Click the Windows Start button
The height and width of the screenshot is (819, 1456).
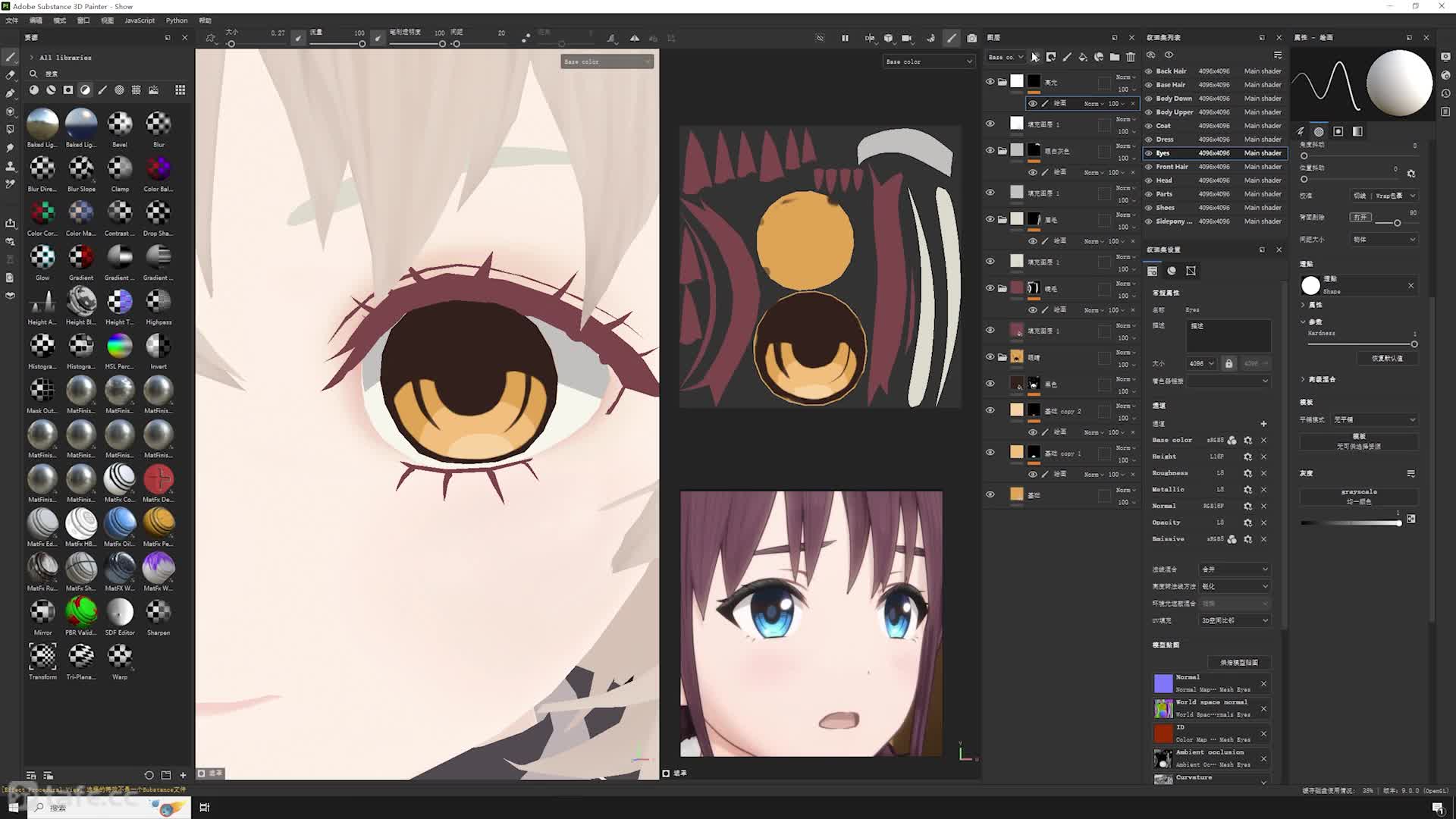tap(13, 808)
